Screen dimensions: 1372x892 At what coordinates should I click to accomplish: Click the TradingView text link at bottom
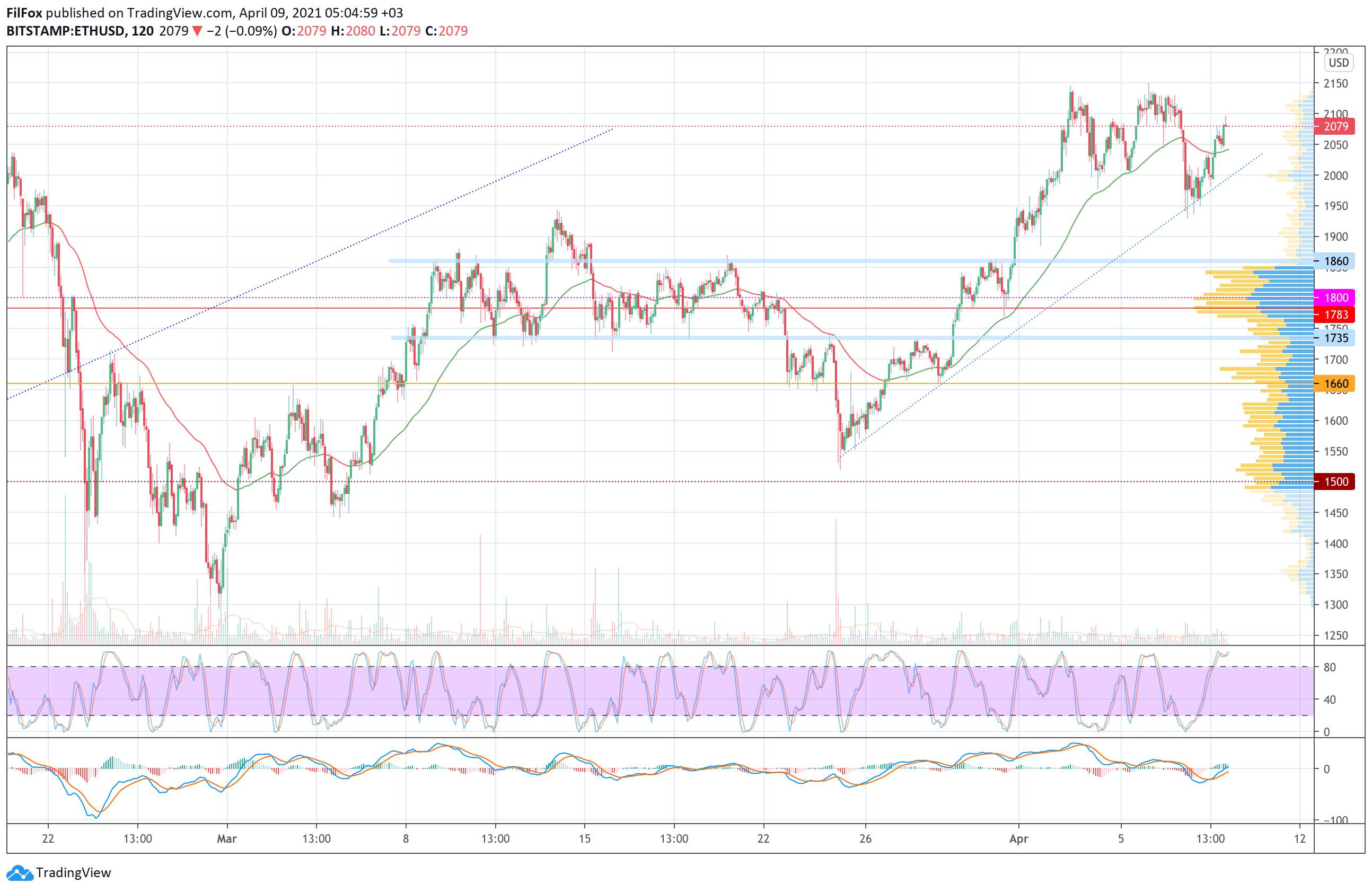click(73, 873)
